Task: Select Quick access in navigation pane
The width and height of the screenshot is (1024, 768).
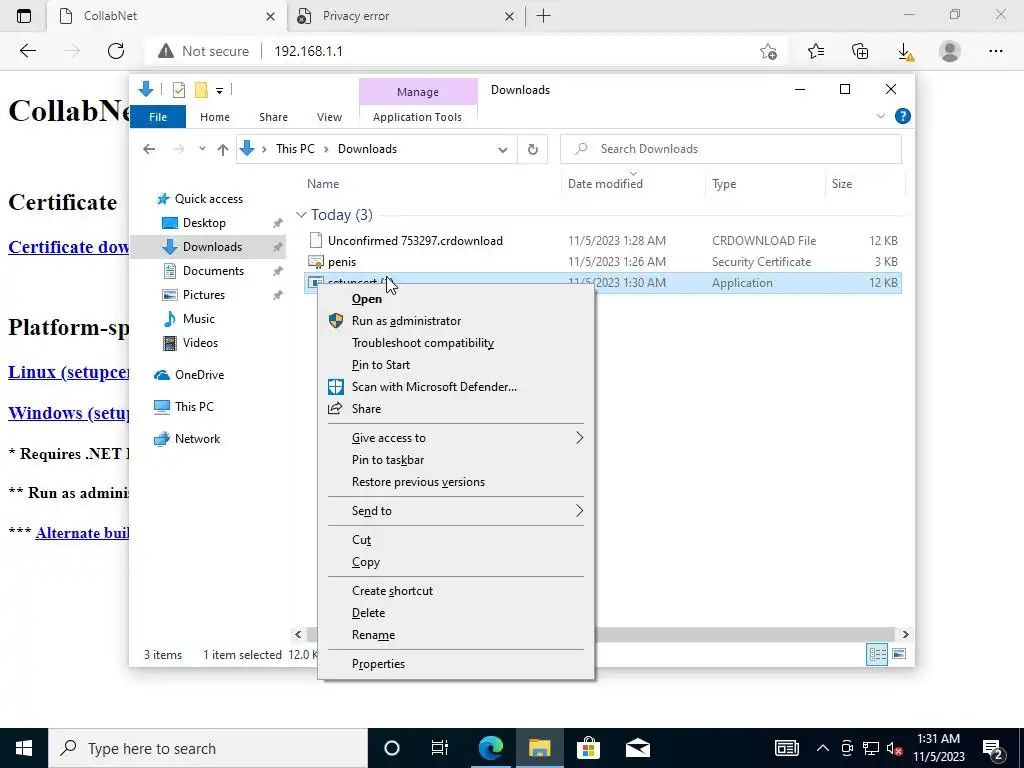Action: (208, 199)
